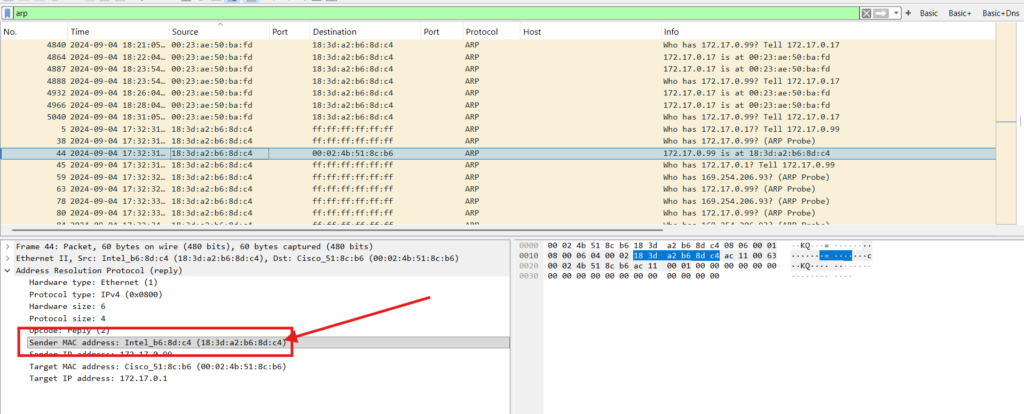Viewport: 1024px width, 414px height.
Task: Sort by the Protocol column header
Action: tap(482, 32)
